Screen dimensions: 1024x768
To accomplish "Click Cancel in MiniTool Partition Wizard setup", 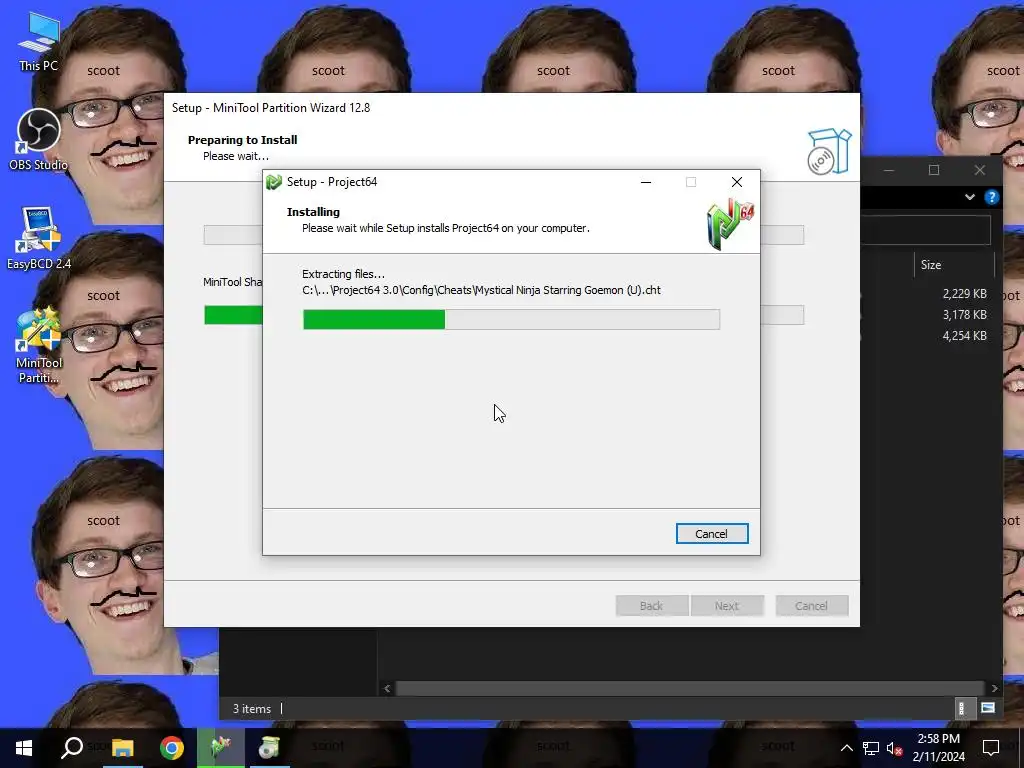I will (x=812, y=606).
